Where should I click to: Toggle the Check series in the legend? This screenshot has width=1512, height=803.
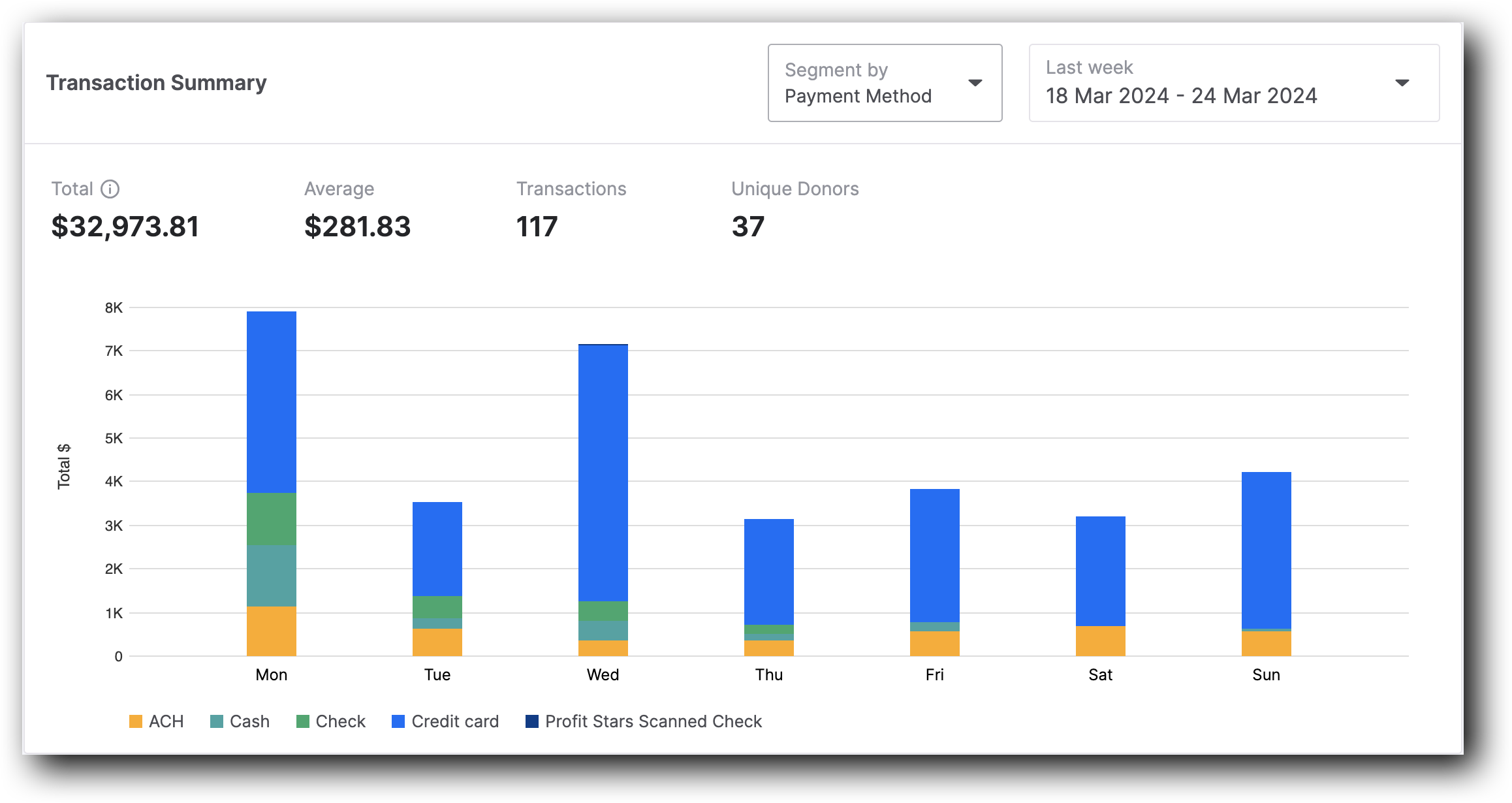coord(340,721)
